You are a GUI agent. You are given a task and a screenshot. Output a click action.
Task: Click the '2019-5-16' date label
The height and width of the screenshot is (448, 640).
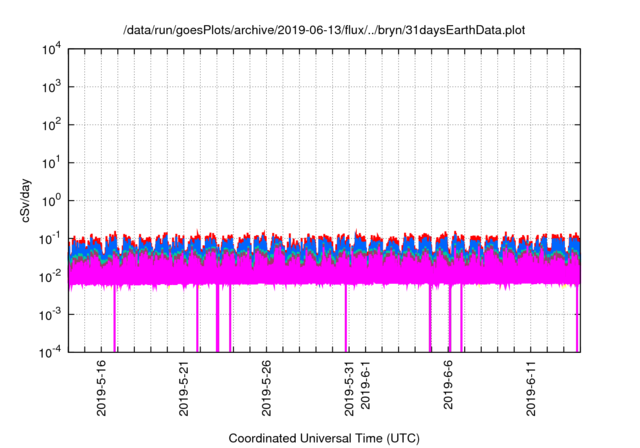101,388
